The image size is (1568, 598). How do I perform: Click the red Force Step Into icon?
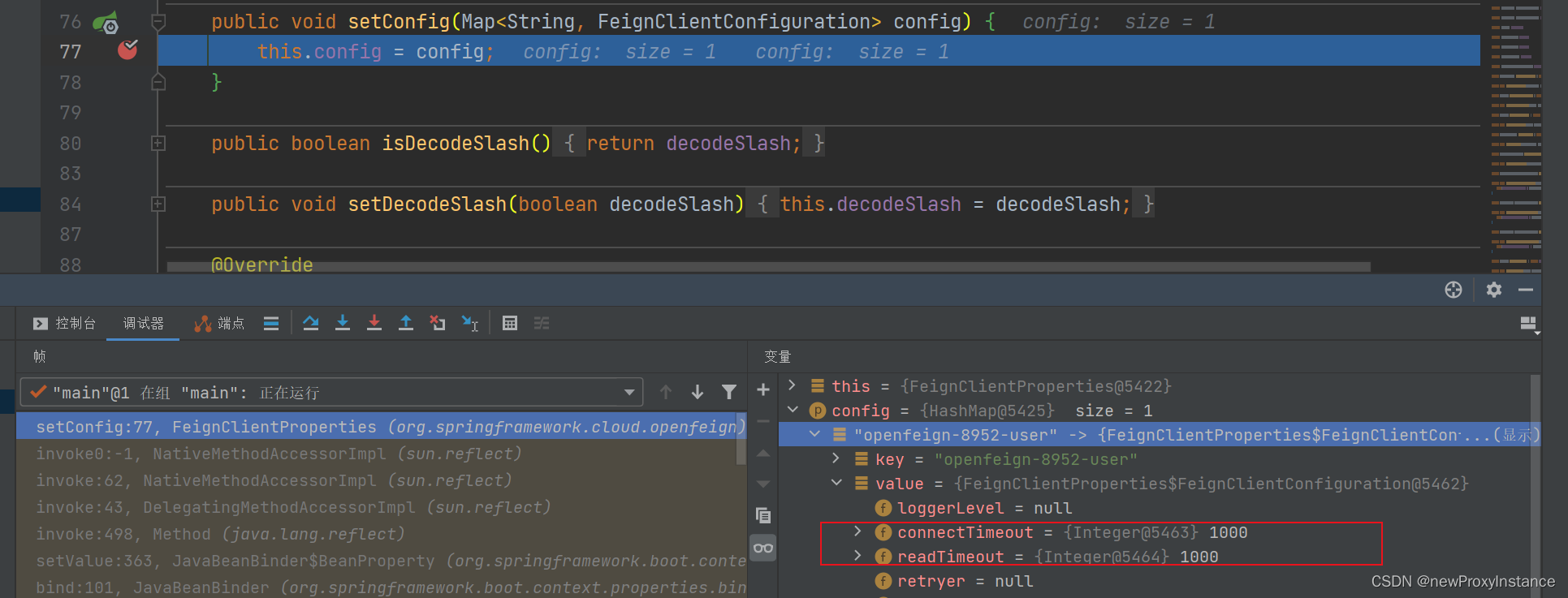coord(374,323)
